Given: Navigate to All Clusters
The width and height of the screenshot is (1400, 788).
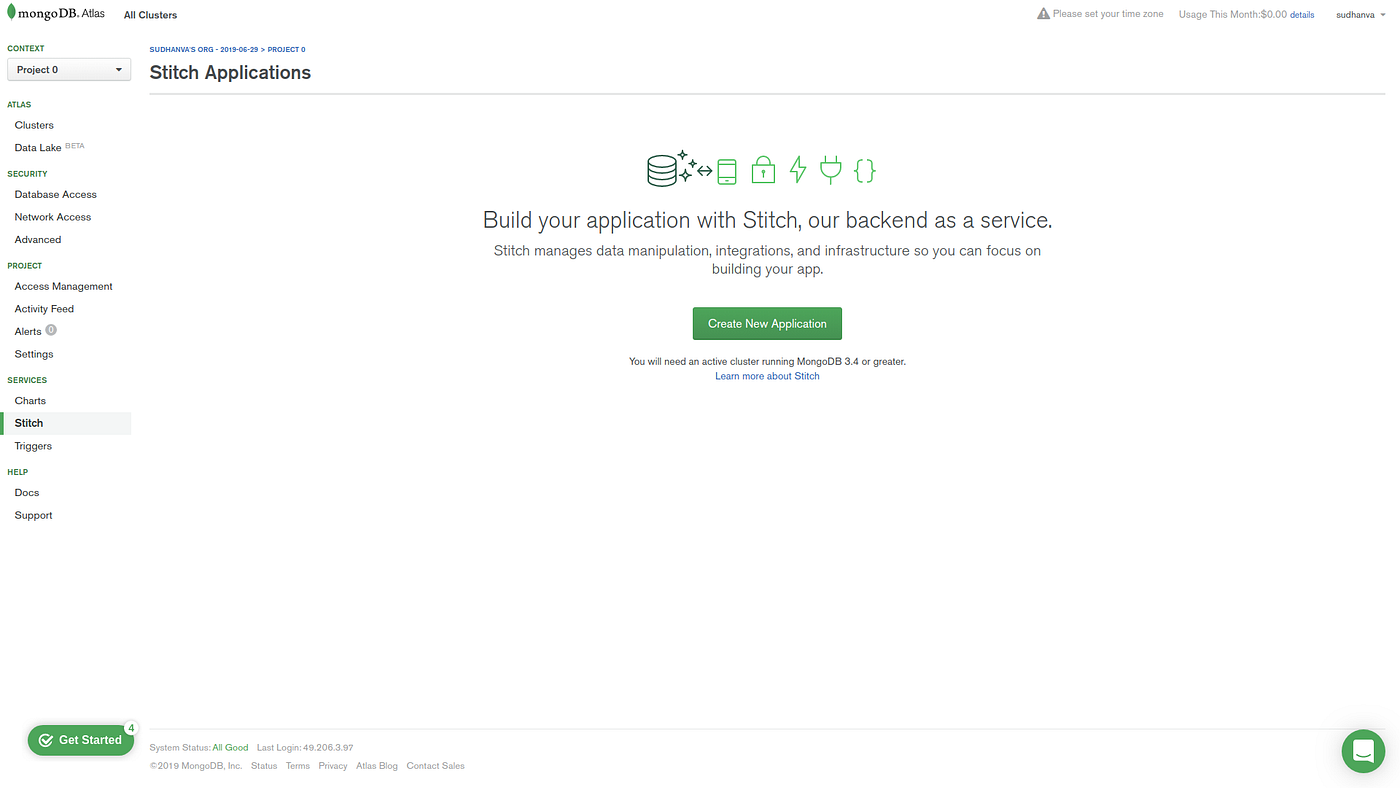Looking at the screenshot, I should [150, 14].
